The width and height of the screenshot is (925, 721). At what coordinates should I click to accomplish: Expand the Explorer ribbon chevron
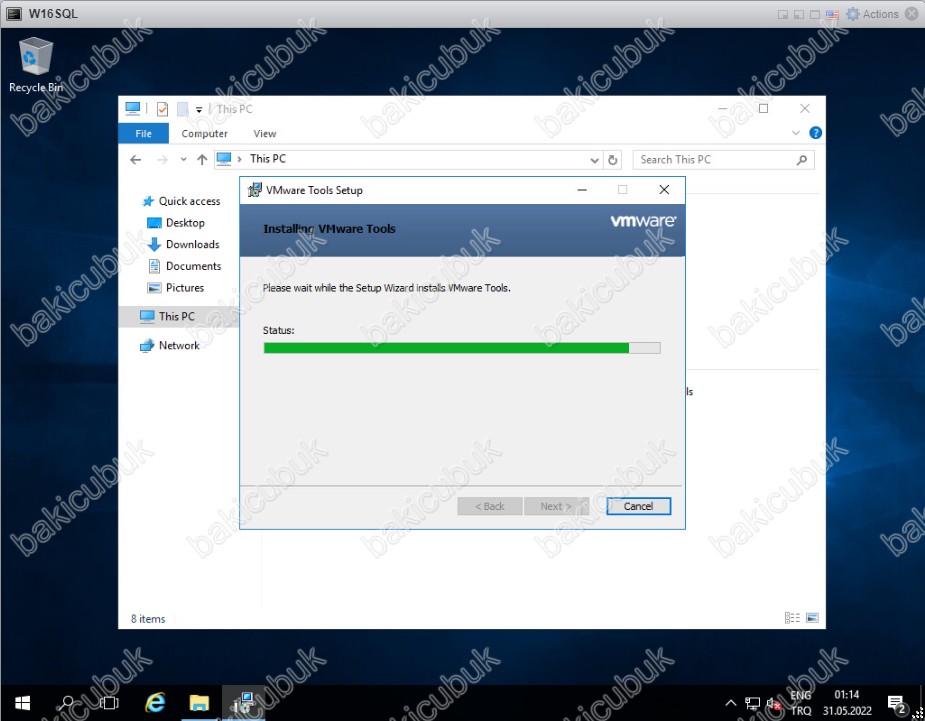coord(796,133)
